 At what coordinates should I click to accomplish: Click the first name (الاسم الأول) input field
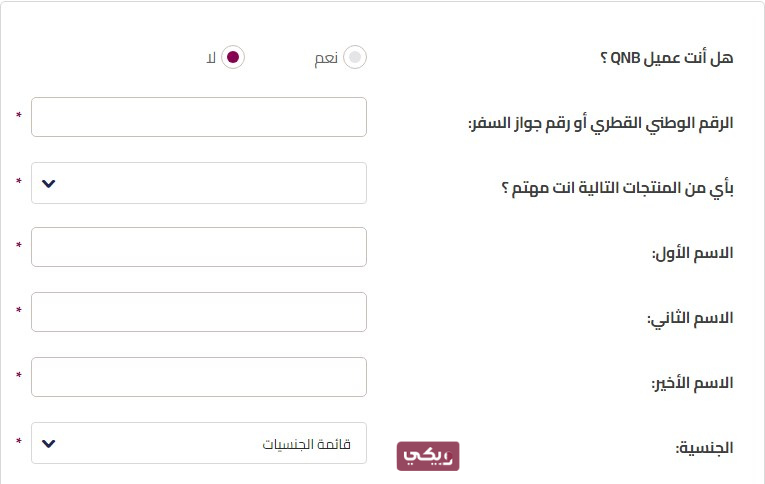point(199,247)
